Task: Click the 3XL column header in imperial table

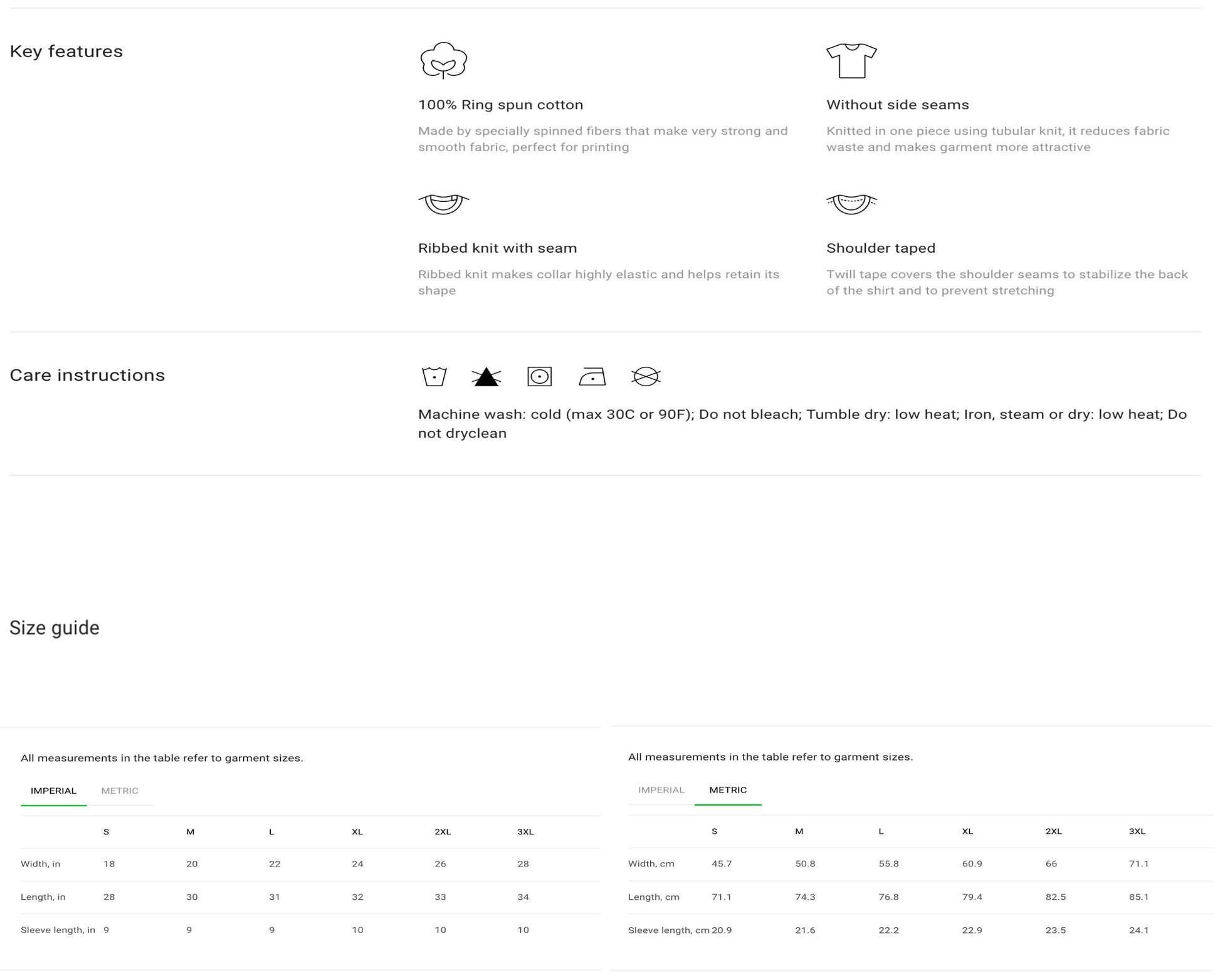Action: [x=525, y=832]
